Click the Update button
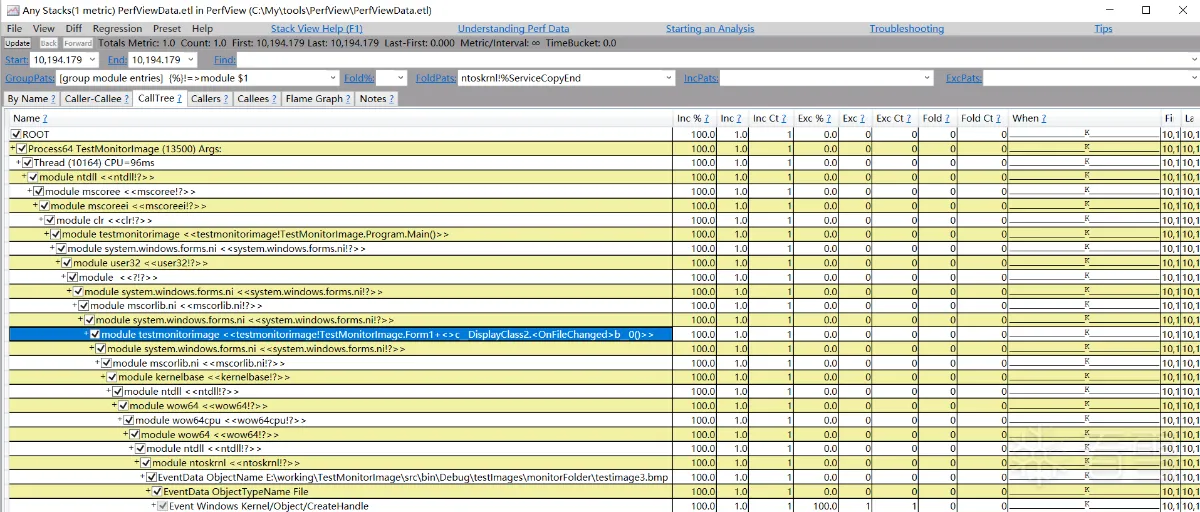 17,44
